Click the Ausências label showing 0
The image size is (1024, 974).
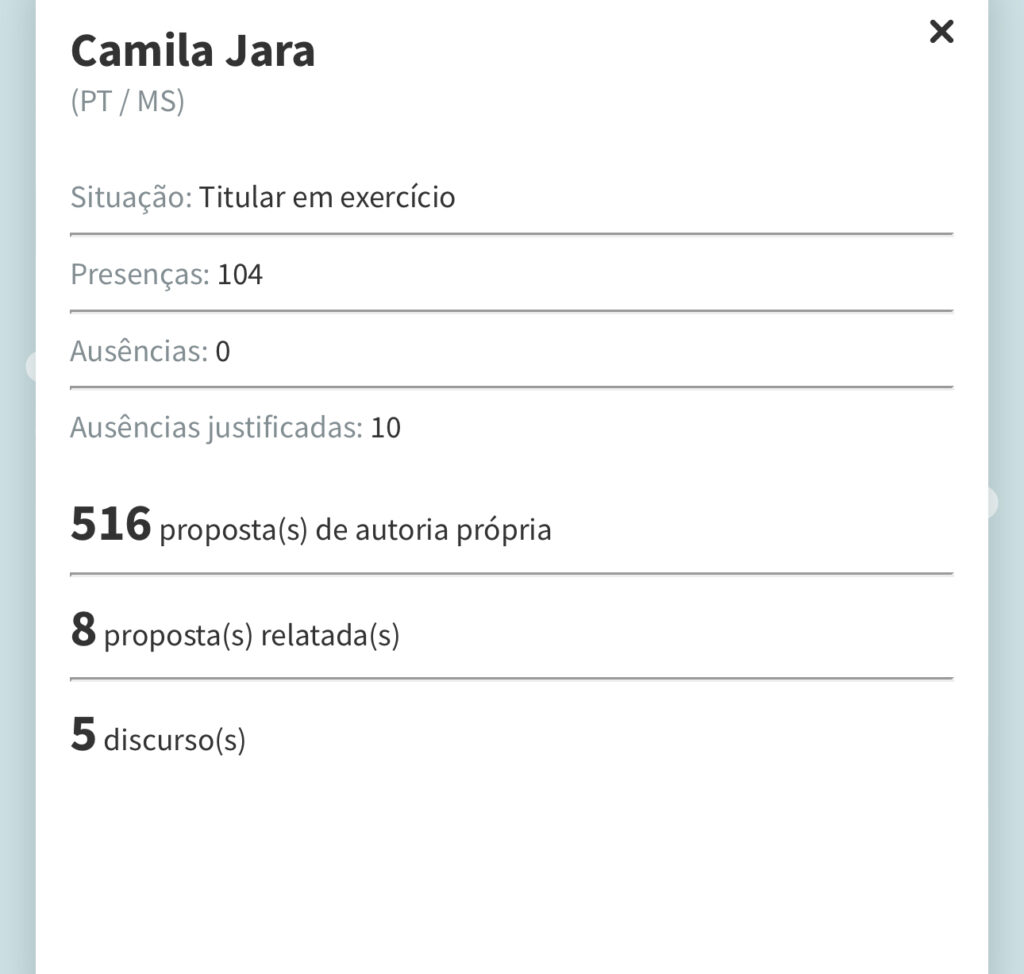tap(138, 351)
